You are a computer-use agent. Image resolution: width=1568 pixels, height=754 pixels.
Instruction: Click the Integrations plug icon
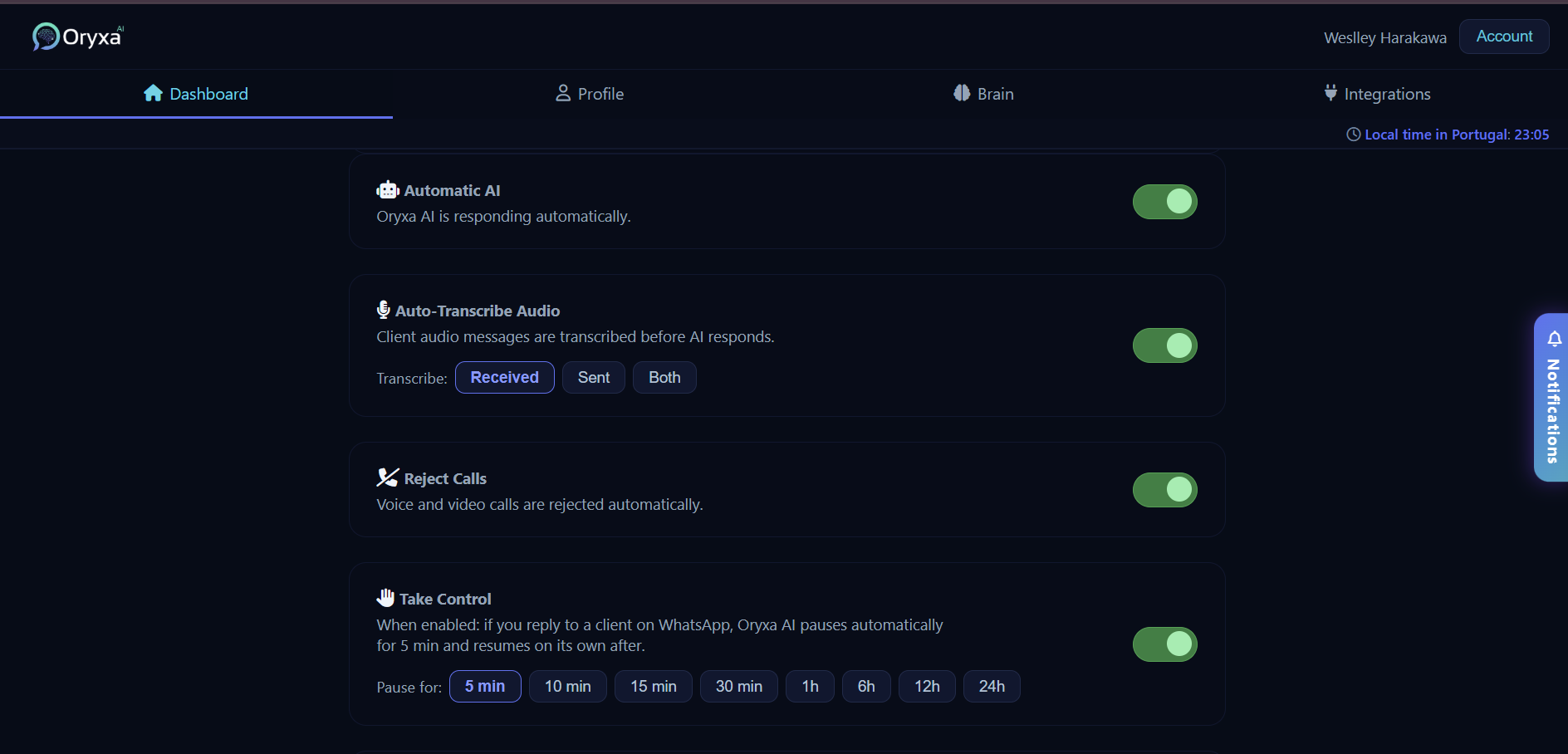pyautogui.click(x=1330, y=93)
